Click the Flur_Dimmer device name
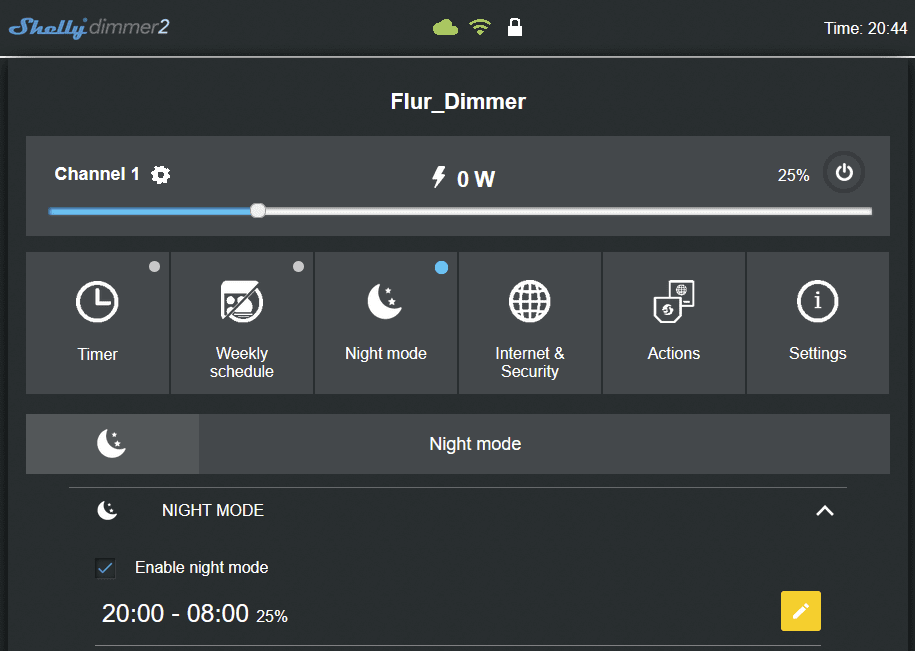915x651 pixels. coord(458,101)
